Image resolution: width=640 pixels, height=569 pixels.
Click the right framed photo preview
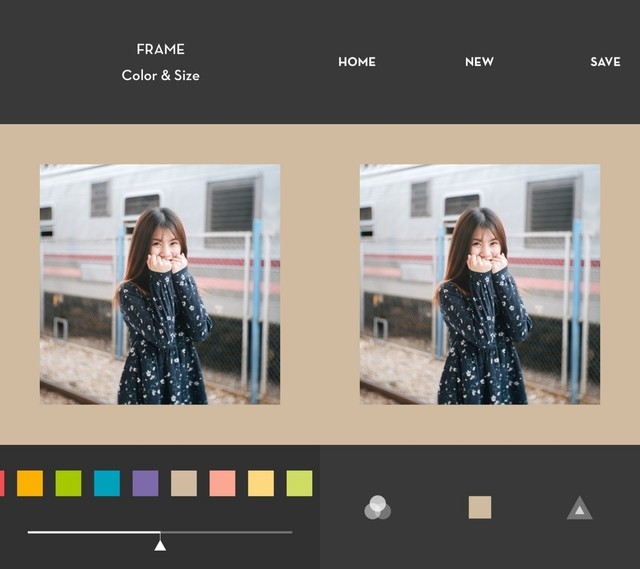pyautogui.click(x=480, y=284)
